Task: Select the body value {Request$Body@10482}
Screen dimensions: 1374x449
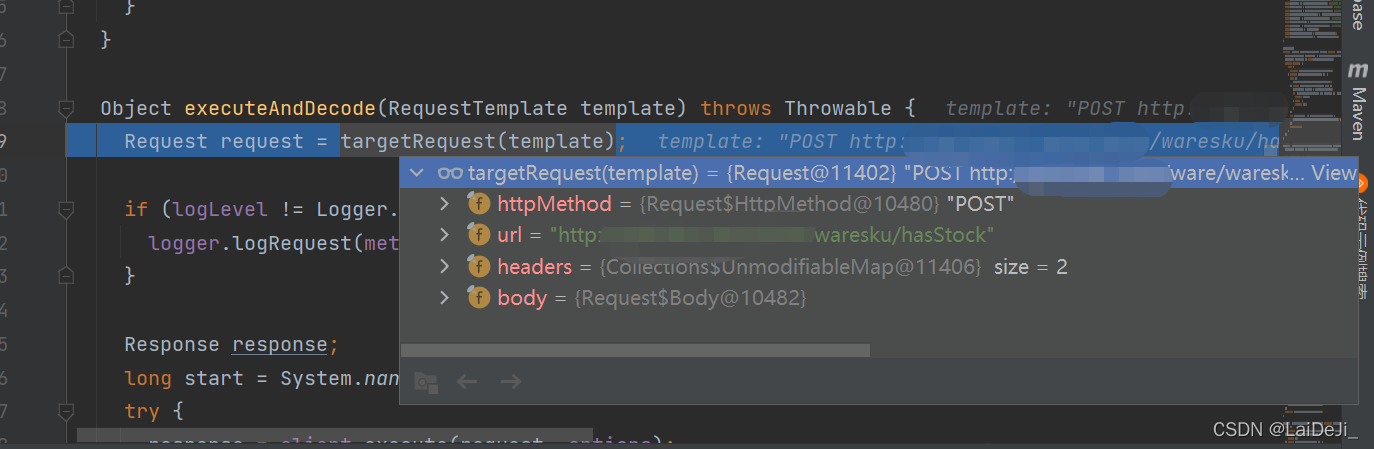Action: click(x=690, y=298)
